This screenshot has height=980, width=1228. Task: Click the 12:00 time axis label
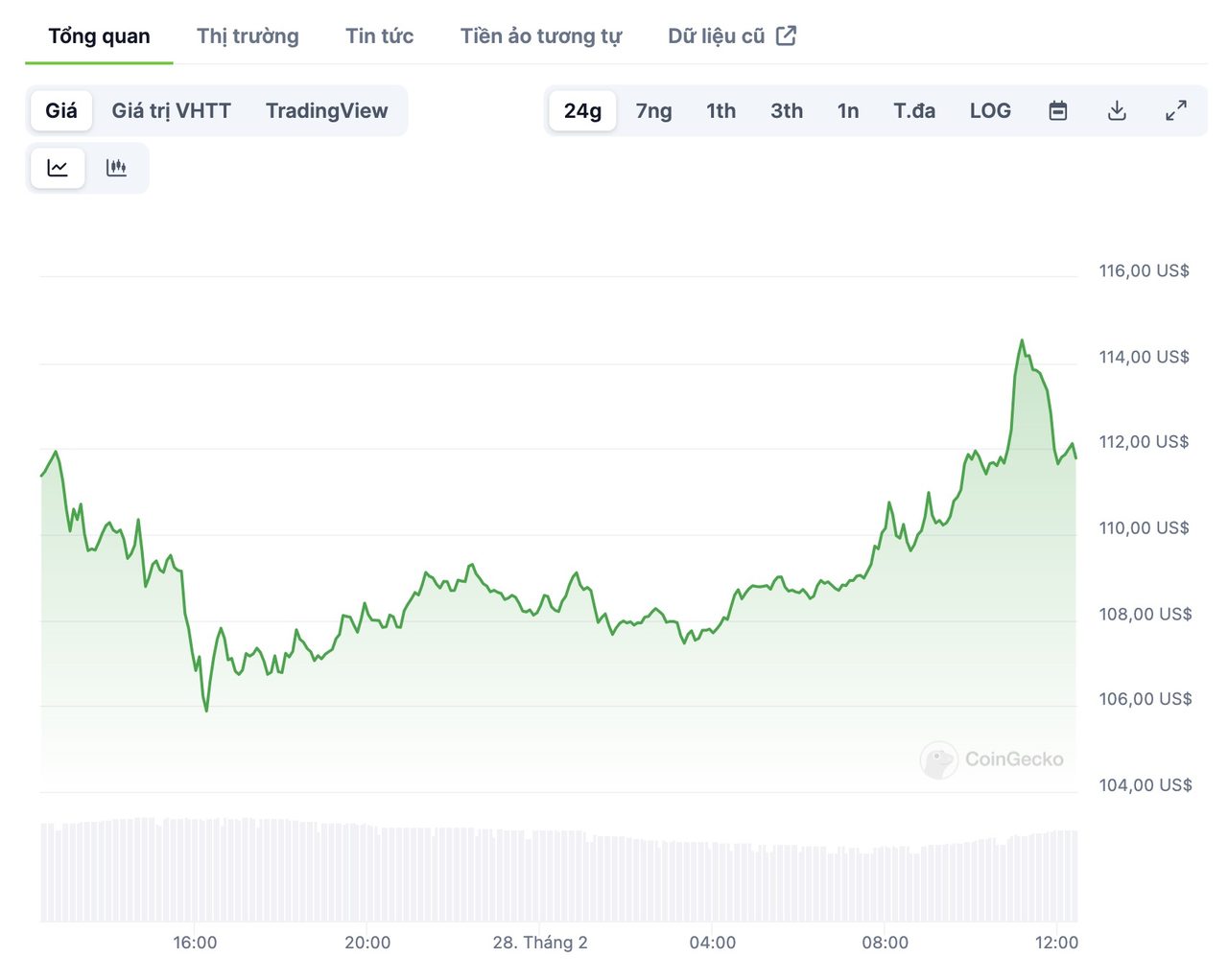coord(1056,943)
